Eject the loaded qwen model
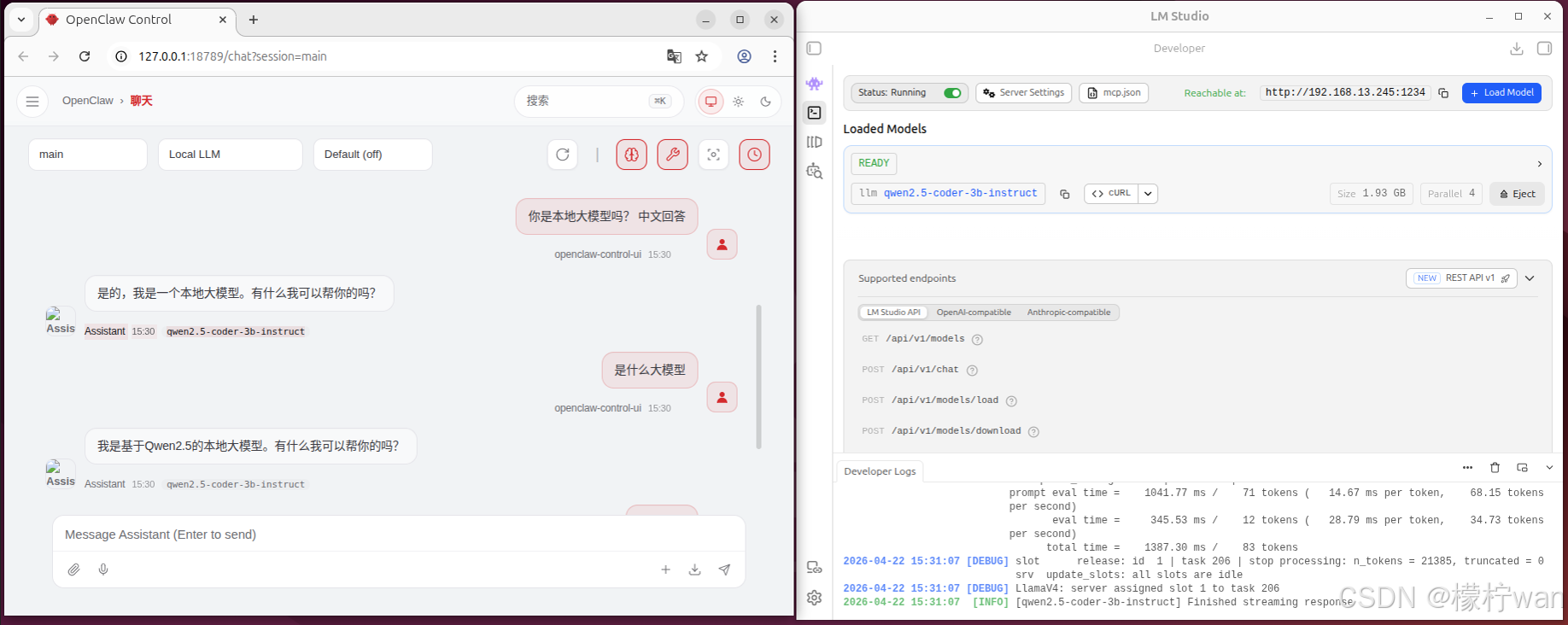Image resolution: width=1568 pixels, height=625 pixels. 1517,194
